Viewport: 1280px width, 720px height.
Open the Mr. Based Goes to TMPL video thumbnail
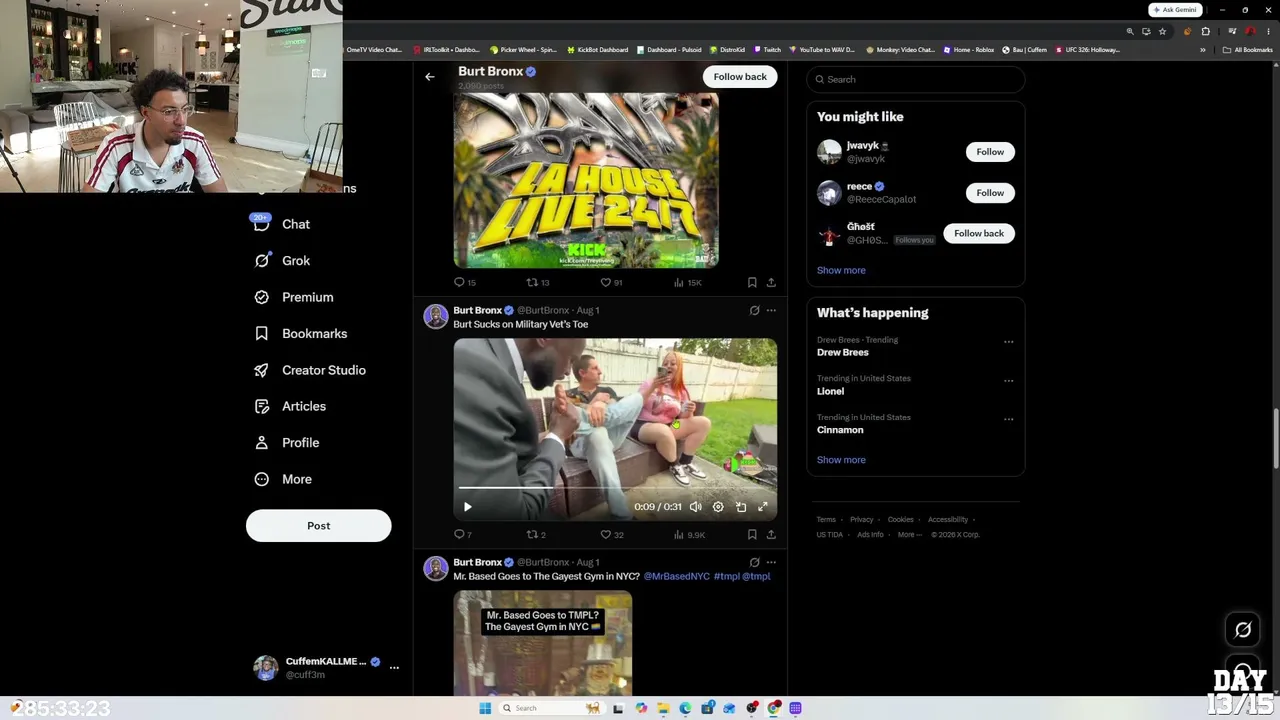coord(543,642)
